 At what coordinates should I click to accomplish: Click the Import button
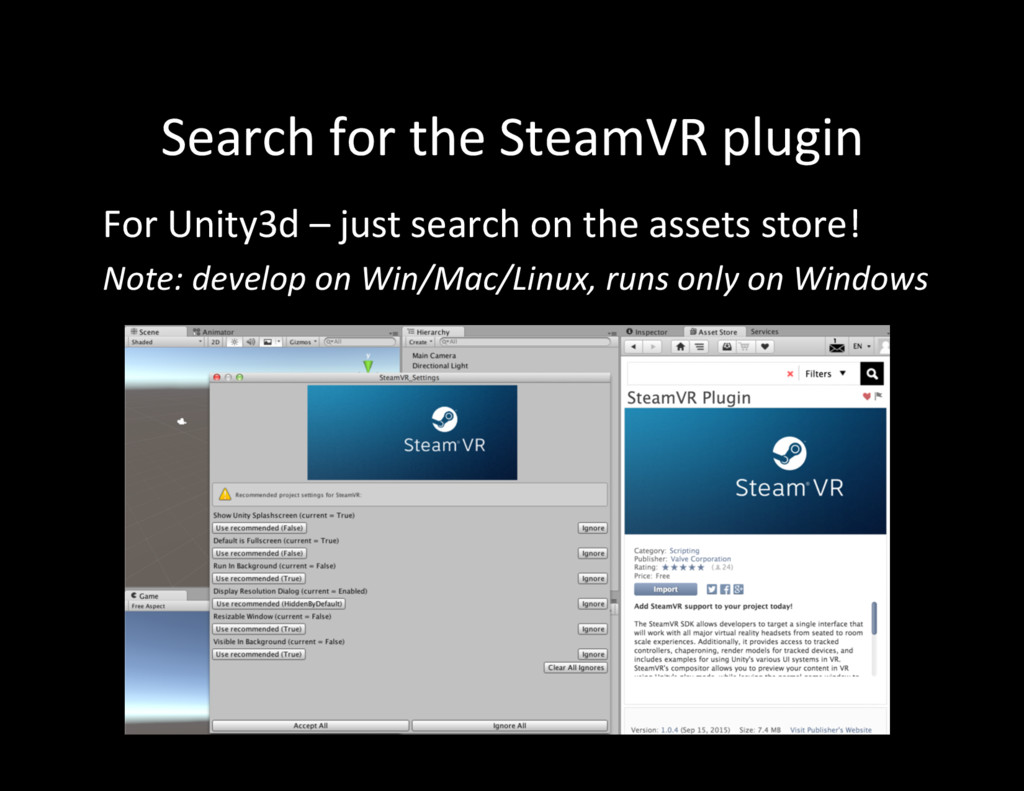pyautogui.click(x=665, y=589)
